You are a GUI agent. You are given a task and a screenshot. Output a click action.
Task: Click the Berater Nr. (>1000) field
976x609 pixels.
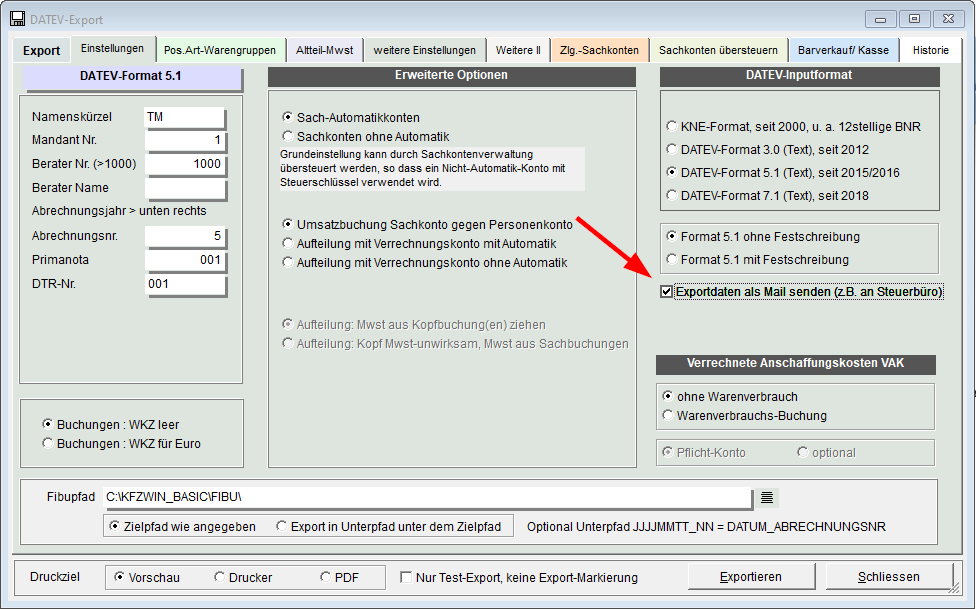pyautogui.click(x=185, y=164)
